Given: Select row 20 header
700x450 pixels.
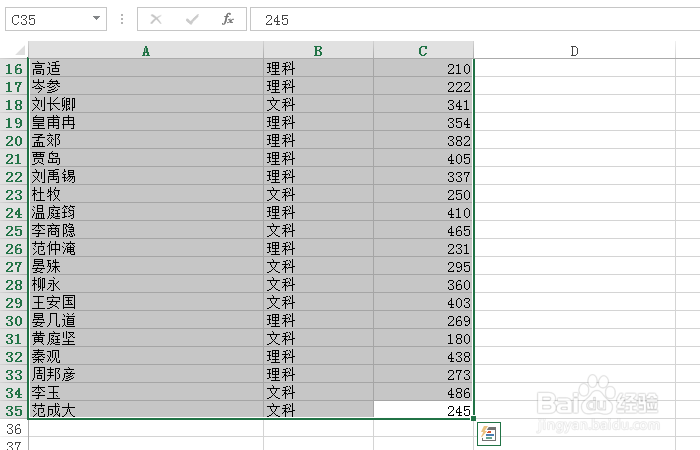Looking at the screenshot, I should 14,140.
